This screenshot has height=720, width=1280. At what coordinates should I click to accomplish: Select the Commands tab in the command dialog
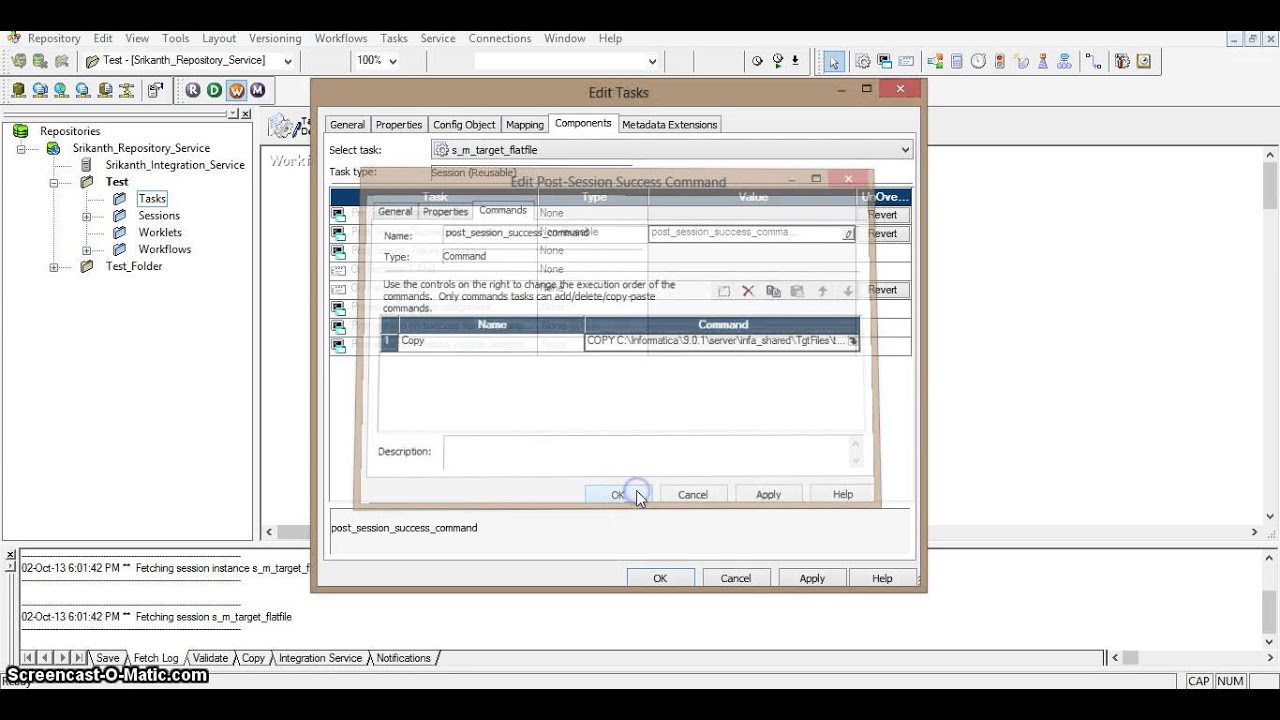(x=502, y=211)
